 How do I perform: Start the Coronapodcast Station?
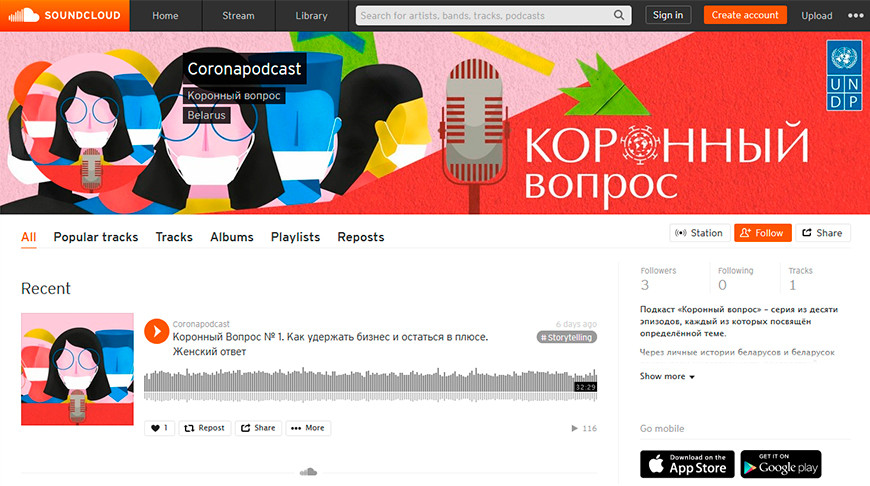pyautogui.click(x=699, y=233)
